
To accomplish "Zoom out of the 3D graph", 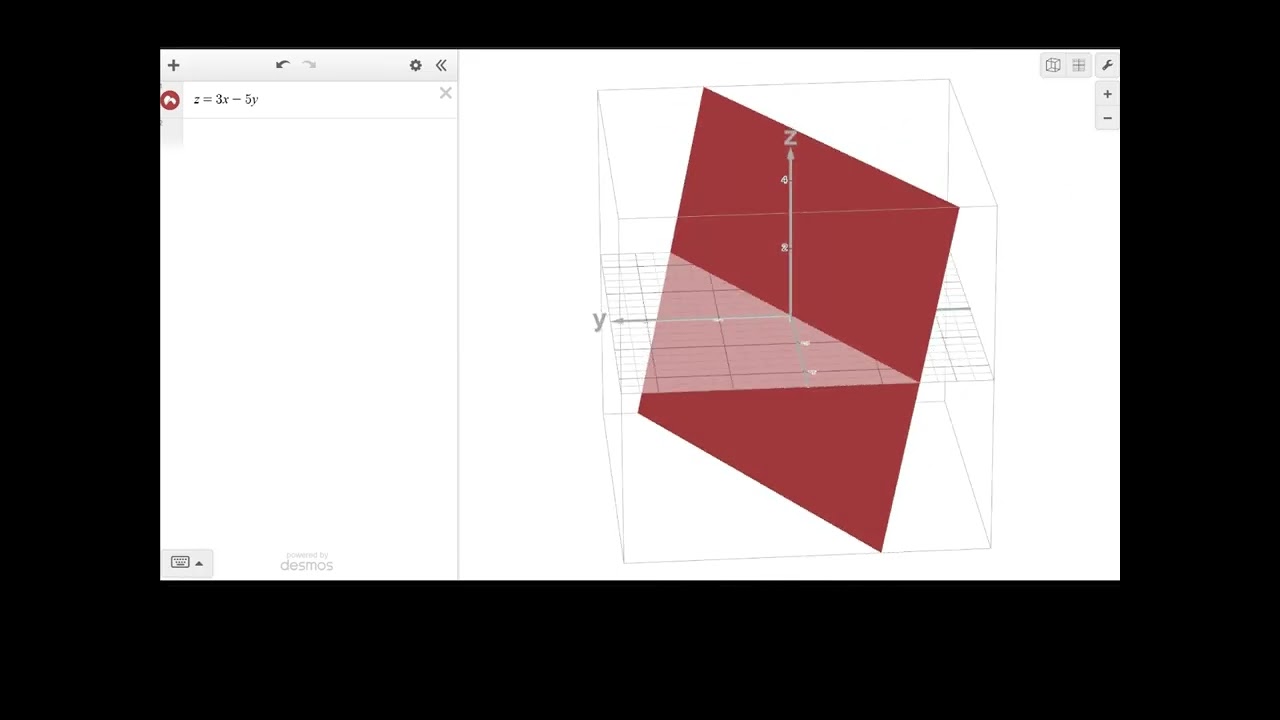I will (x=1107, y=118).
